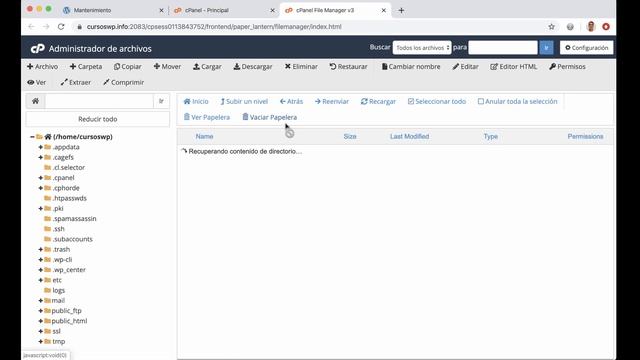Image resolution: width=640 pixels, height=360 pixels.
Task: Click Recargar to reload listing
Action: pyautogui.click(x=378, y=102)
